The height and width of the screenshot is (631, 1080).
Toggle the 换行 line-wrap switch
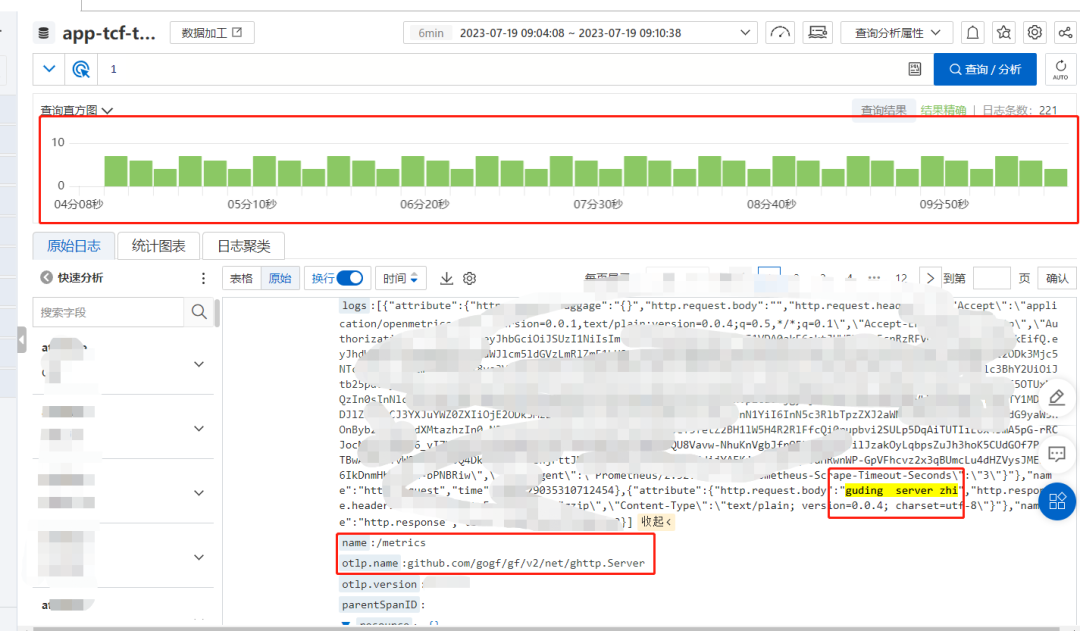click(350, 278)
